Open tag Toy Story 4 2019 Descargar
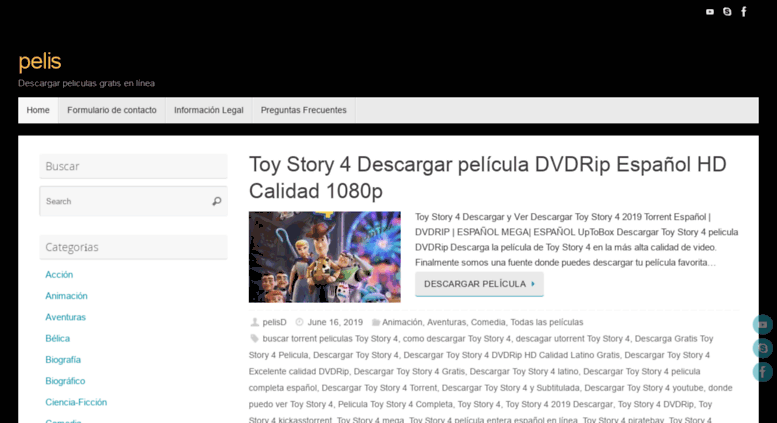The height and width of the screenshot is (423, 777). 559,404
